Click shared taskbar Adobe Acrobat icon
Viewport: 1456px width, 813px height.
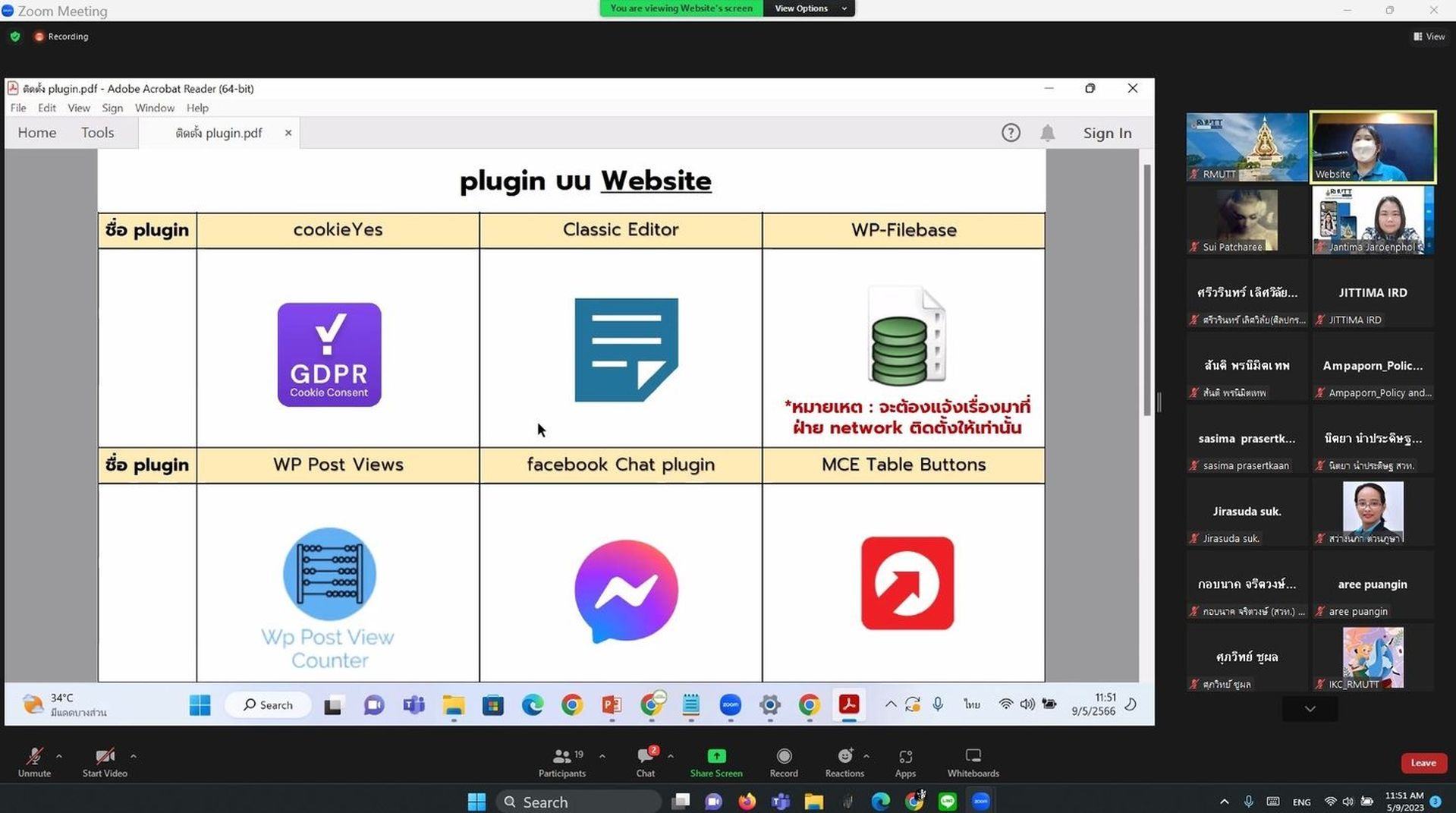(x=849, y=705)
